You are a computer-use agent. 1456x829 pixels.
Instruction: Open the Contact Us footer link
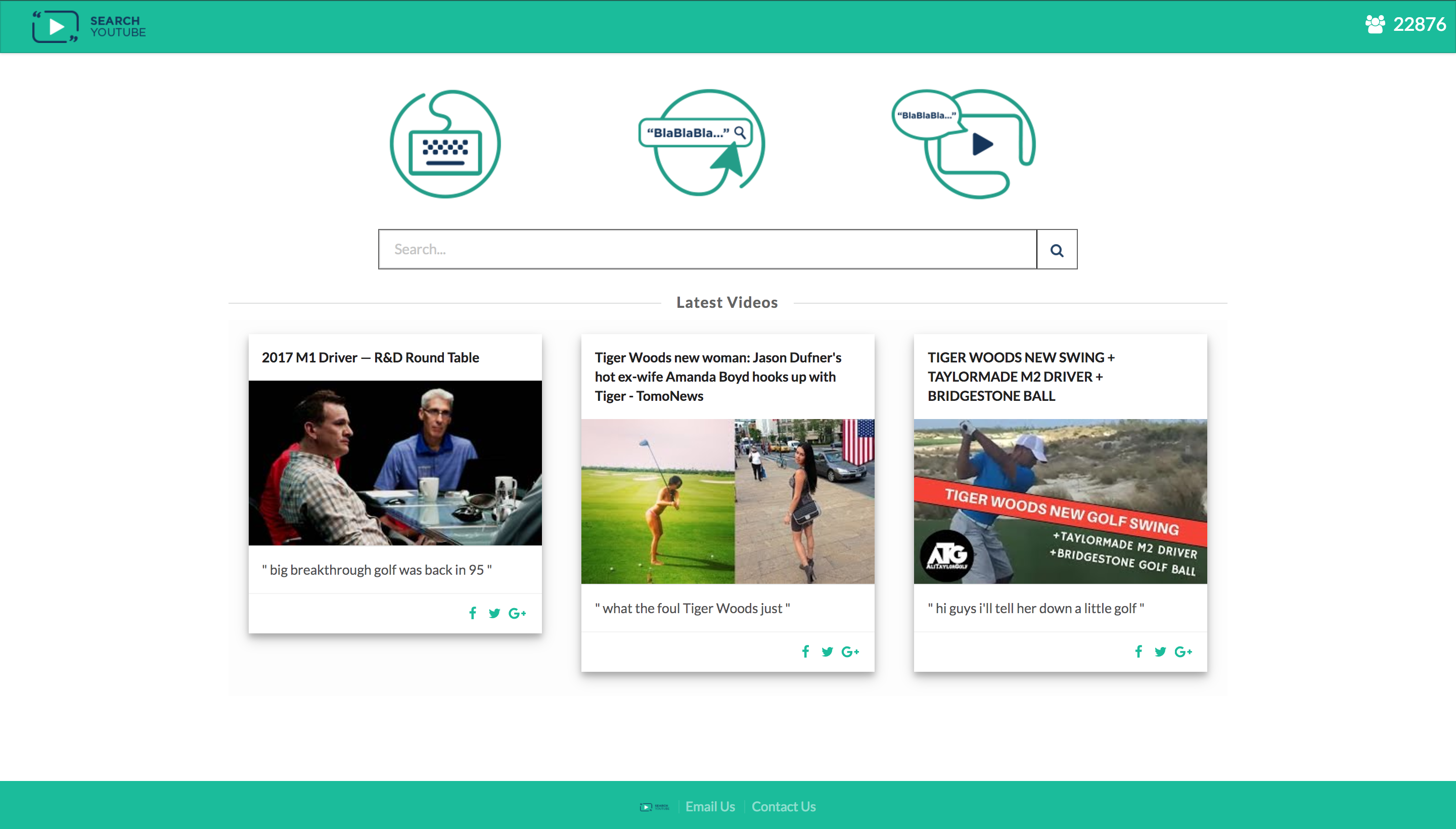tap(783, 806)
